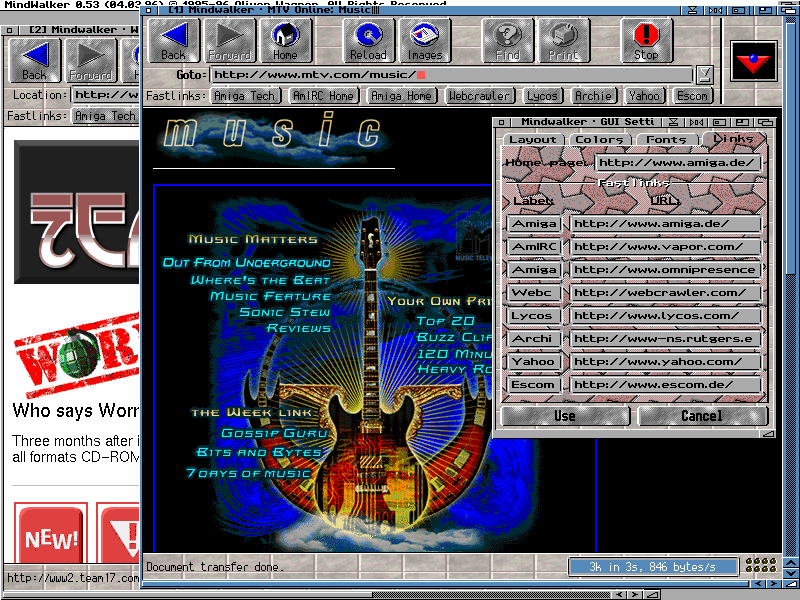Open the Amiga Tech fastlink
This screenshot has width=800, height=600.
click(245, 96)
